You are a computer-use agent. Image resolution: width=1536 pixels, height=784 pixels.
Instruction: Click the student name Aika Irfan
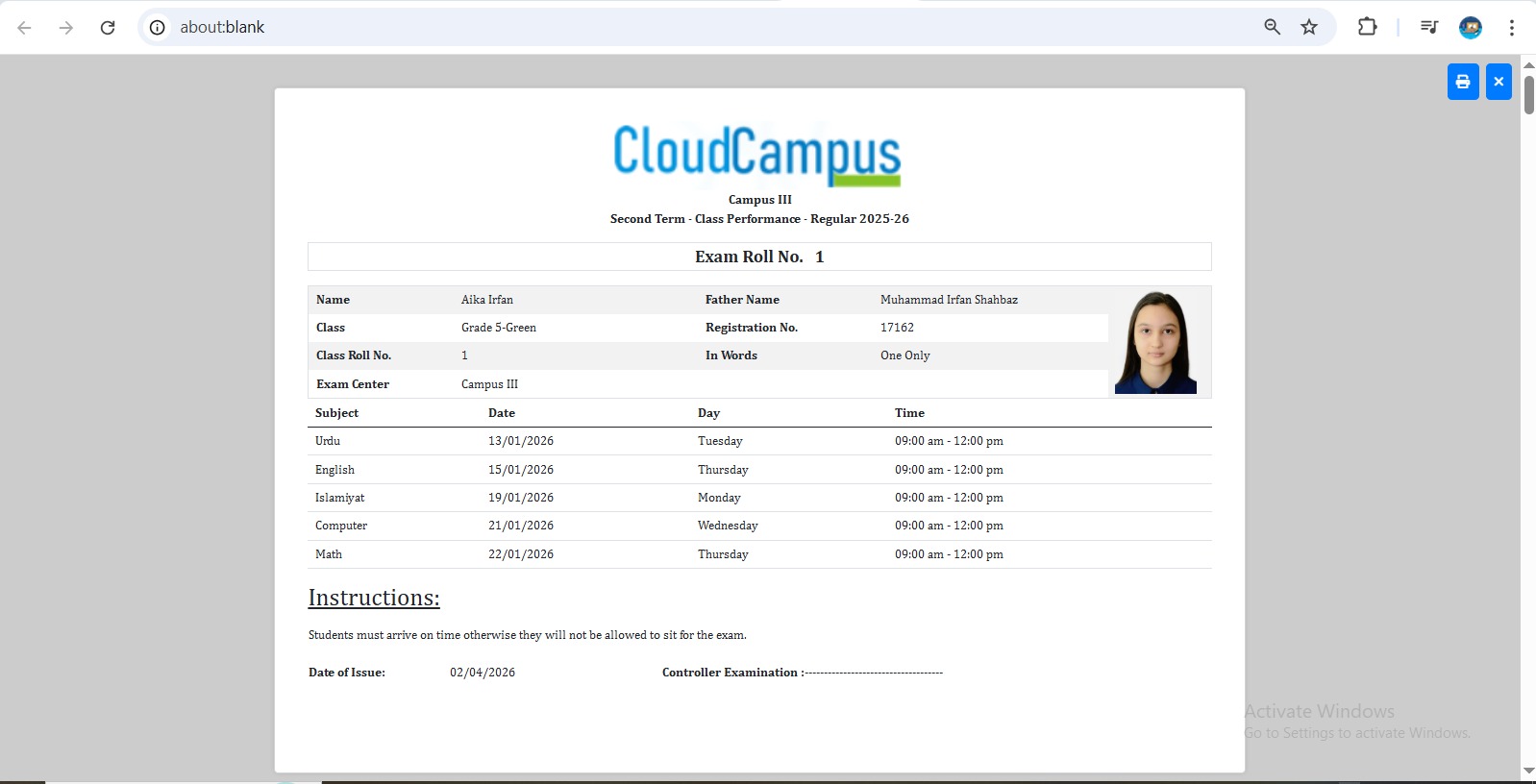(x=487, y=300)
